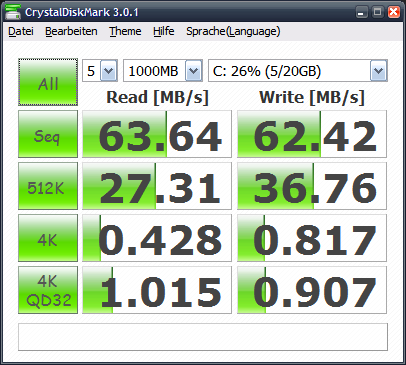Click the empty comment field at bottom
Screen dimensions: 406x365
point(203,337)
